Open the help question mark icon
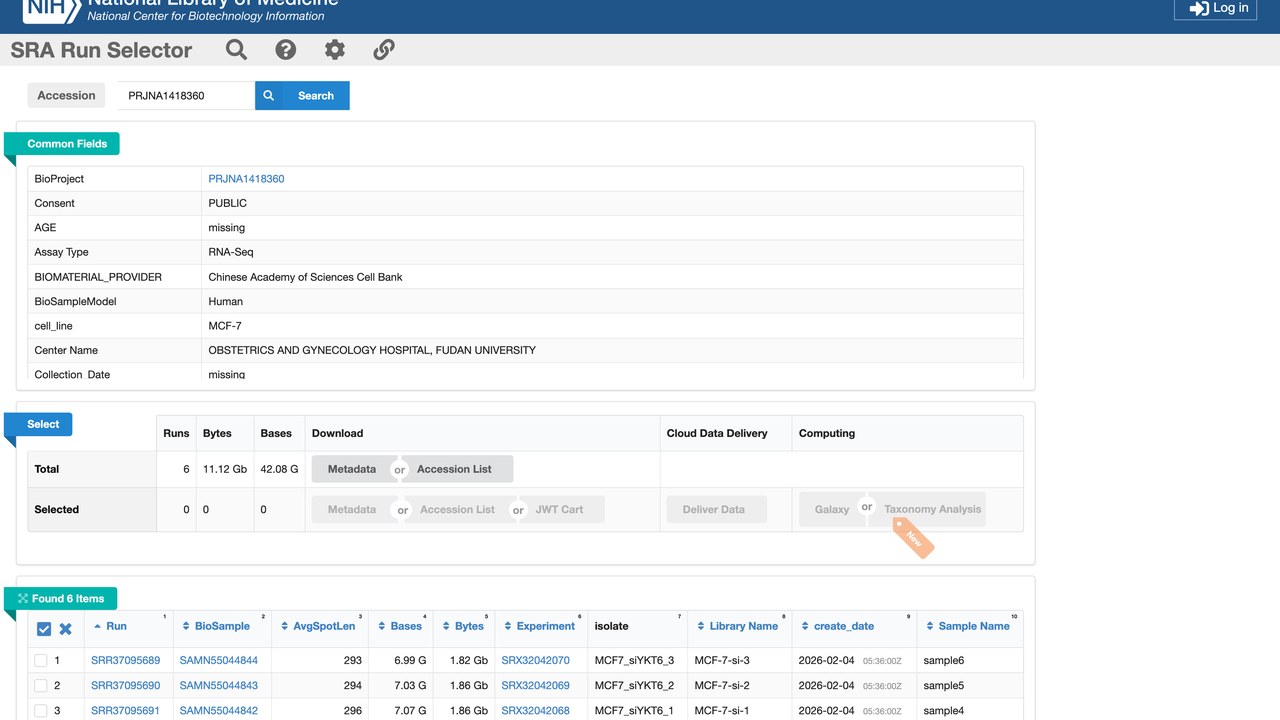The image size is (1280, 720). (x=286, y=49)
